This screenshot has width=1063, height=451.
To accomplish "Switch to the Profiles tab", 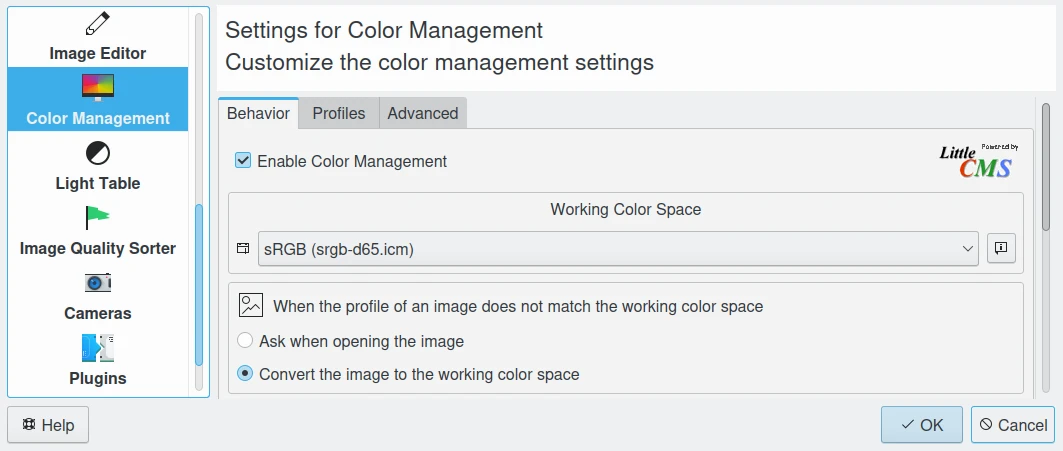I will [x=338, y=114].
